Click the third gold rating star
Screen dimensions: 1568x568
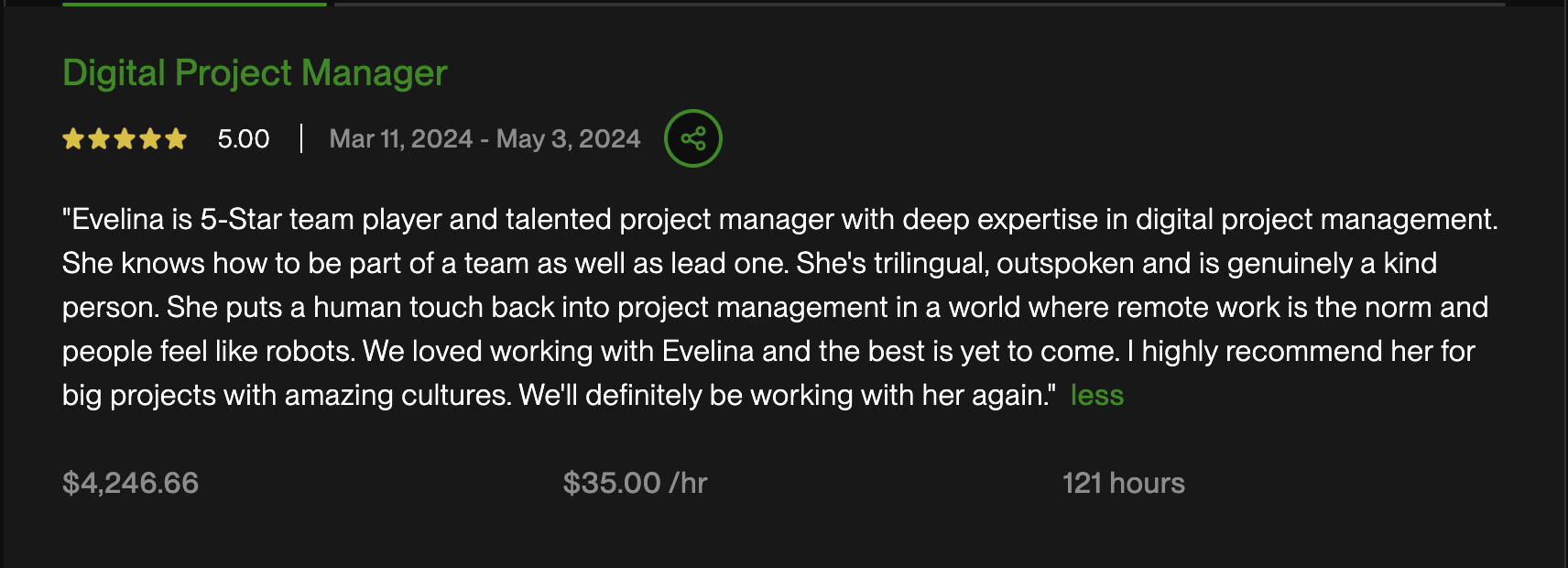[125, 139]
